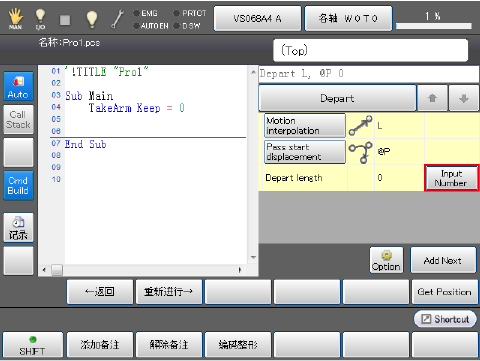
Task: Click the horizontal scroll left arrow
Action: (44, 270)
